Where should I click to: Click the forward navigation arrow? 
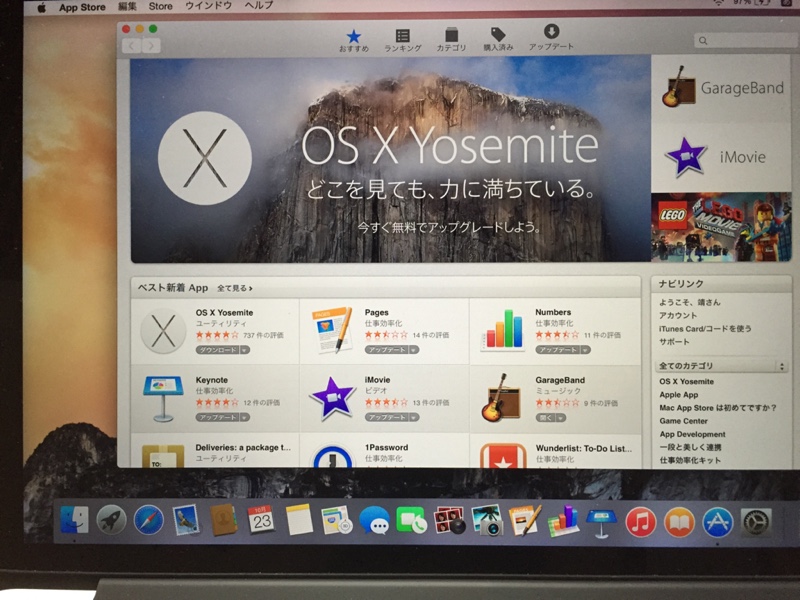[x=151, y=46]
